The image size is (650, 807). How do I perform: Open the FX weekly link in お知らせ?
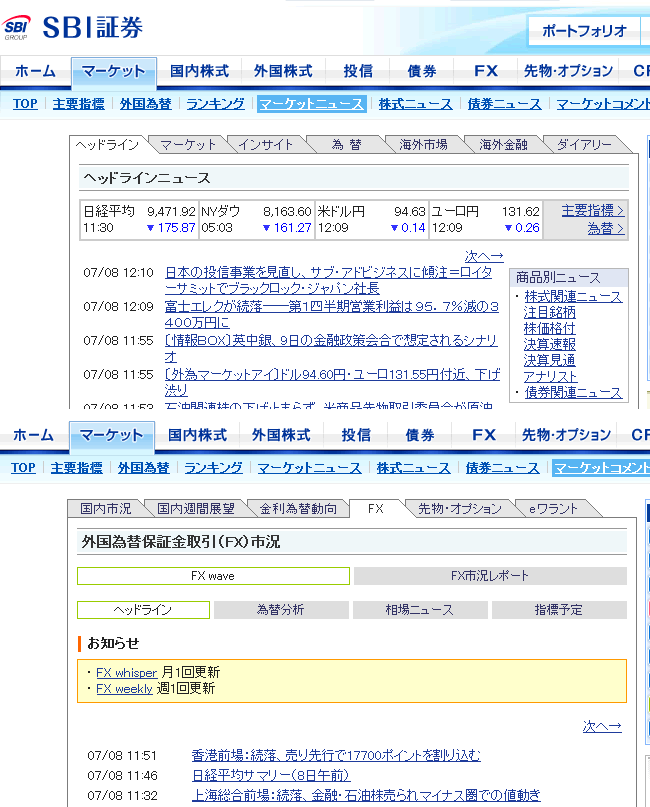124,689
